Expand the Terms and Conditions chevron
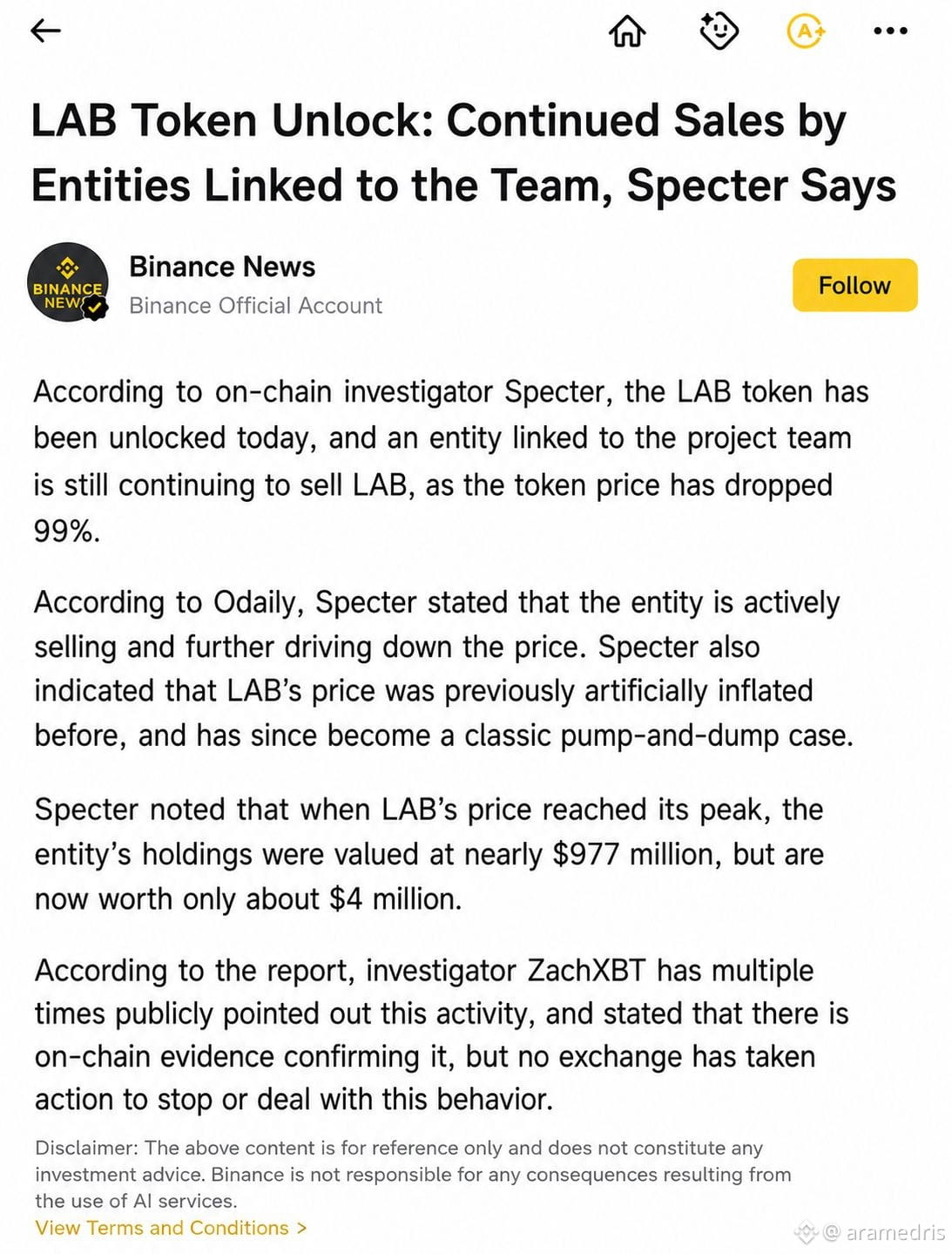The height and width of the screenshot is (1254, 952). 301,1228
